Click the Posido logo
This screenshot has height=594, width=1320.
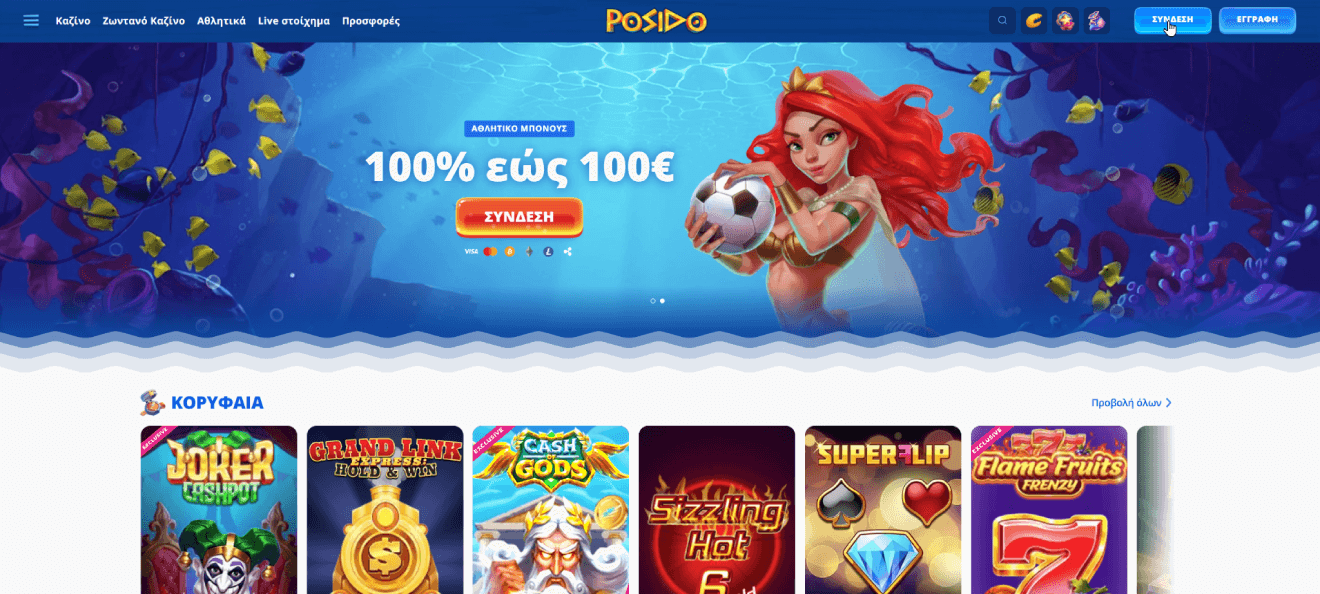click(656, 20)
